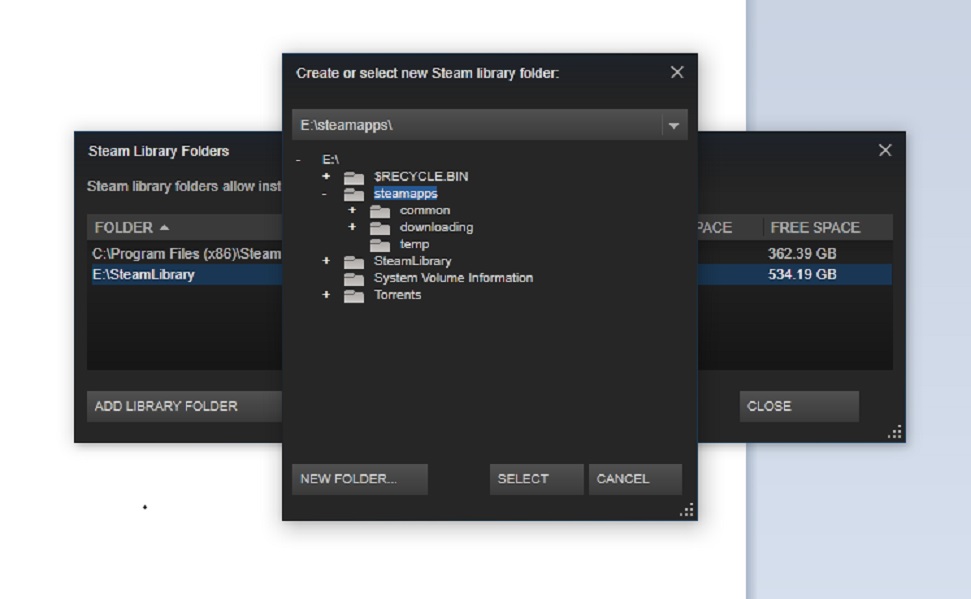Image resolution: width=971 pixels, height=599 pixels.
Task: Click the common folder icon
Action: (x=380, y=211)
